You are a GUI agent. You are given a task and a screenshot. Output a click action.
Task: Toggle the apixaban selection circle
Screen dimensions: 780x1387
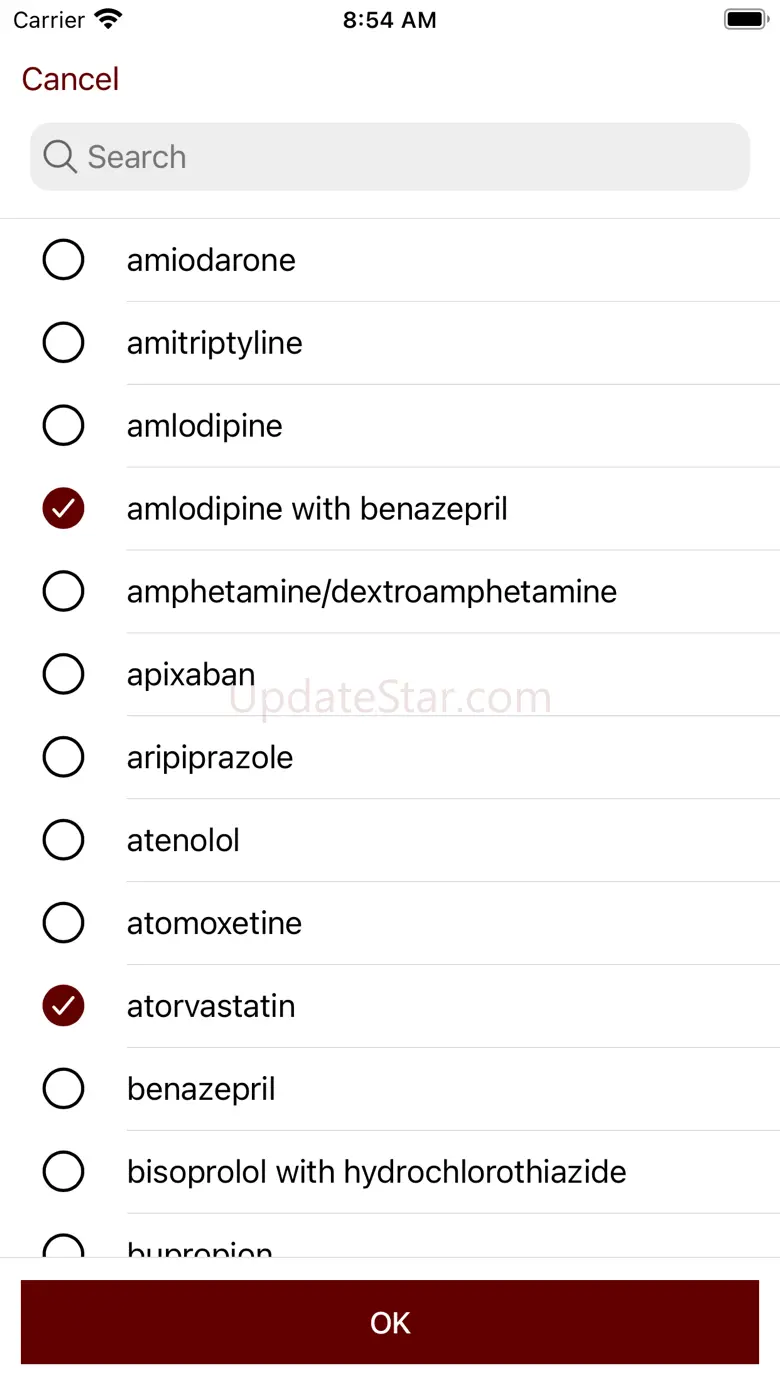[x=63, y=675]
